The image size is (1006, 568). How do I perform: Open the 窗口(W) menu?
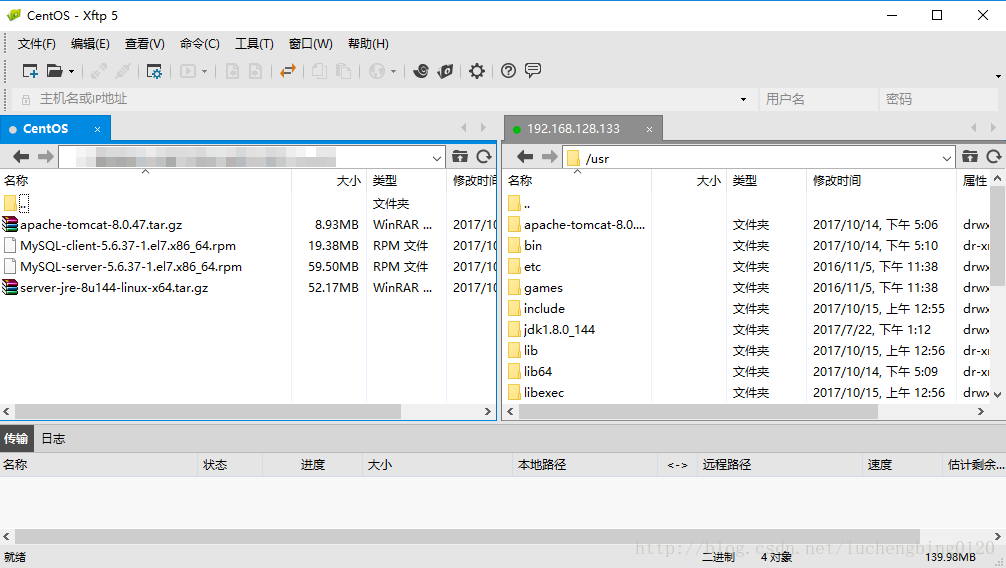[311, 44]
